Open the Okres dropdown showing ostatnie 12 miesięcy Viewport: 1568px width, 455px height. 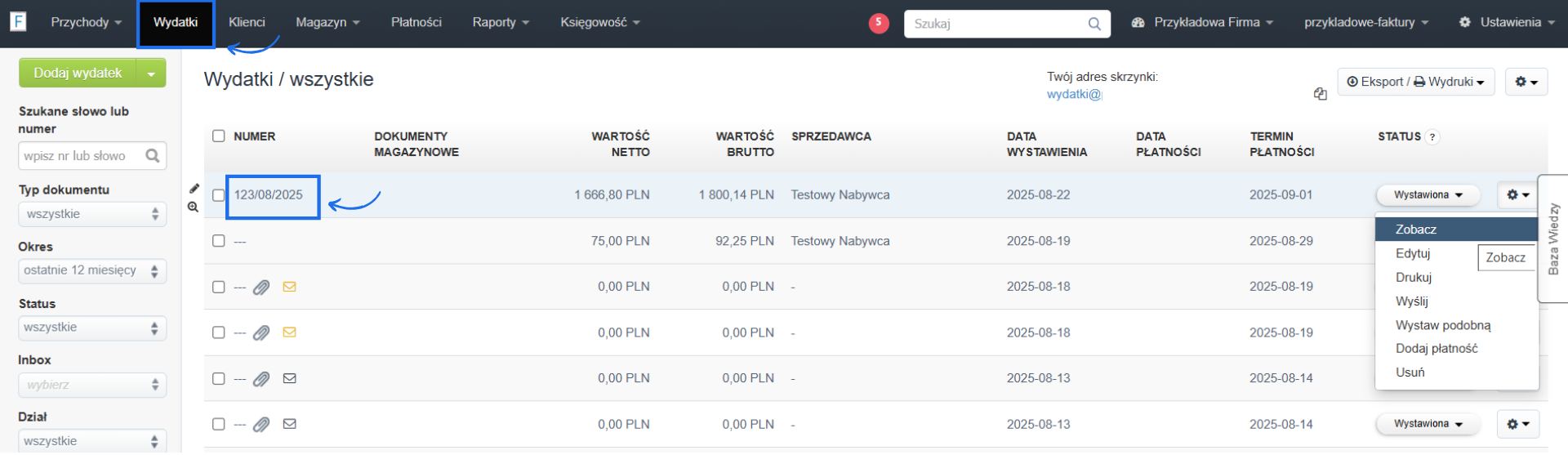coord(91,271)
